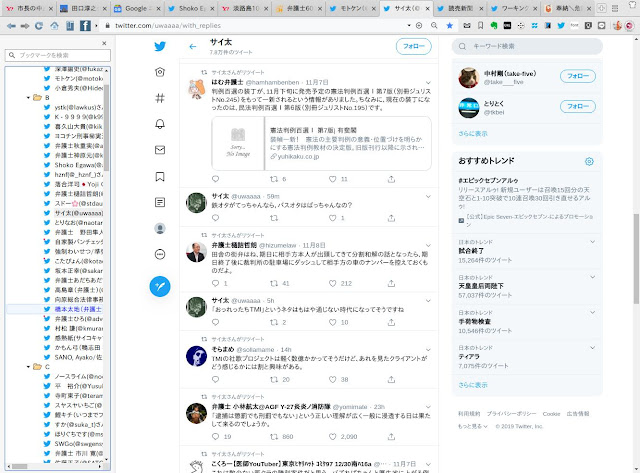Click the browser reload button
The image size is (640, 473).
click(39, 26)
